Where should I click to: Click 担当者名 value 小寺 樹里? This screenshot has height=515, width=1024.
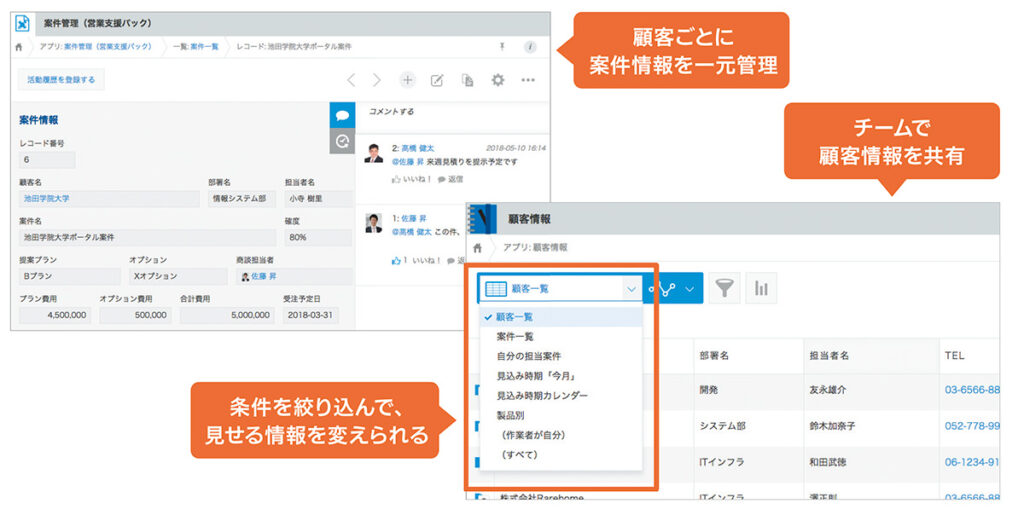click(318, 198)
